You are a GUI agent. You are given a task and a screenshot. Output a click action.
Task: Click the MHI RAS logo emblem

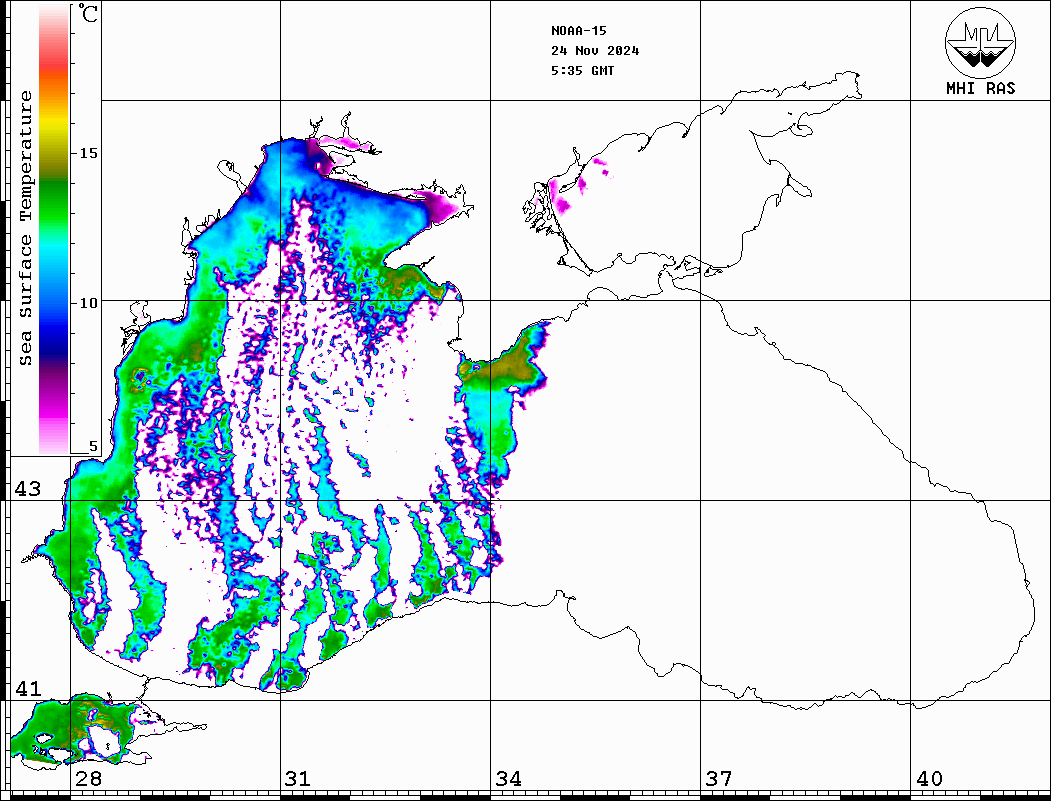[980, 42]
